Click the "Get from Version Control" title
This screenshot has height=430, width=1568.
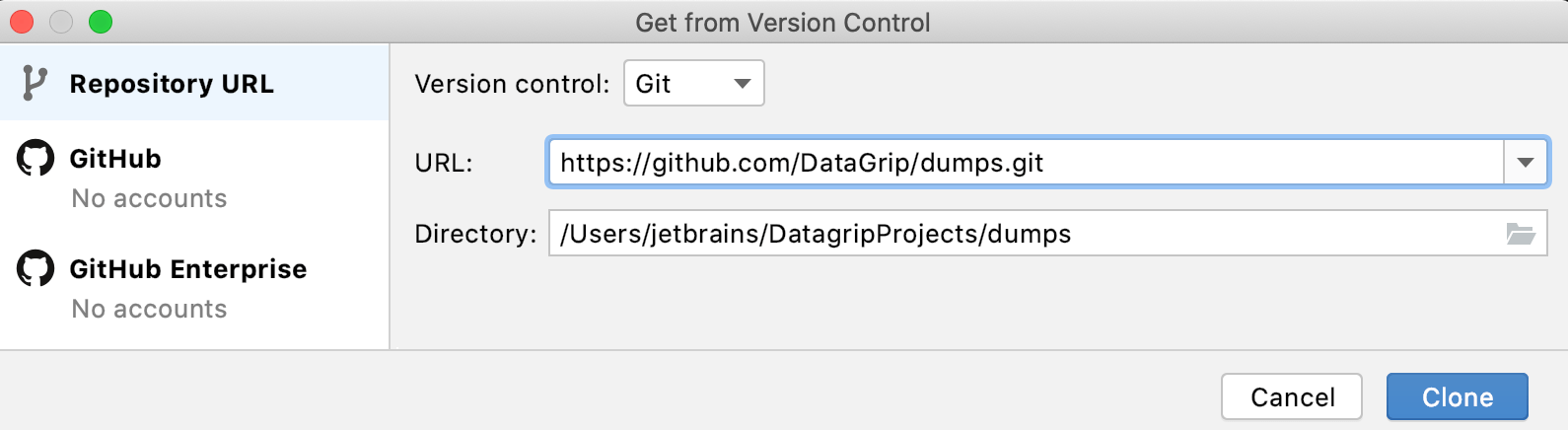click(783, 23)
